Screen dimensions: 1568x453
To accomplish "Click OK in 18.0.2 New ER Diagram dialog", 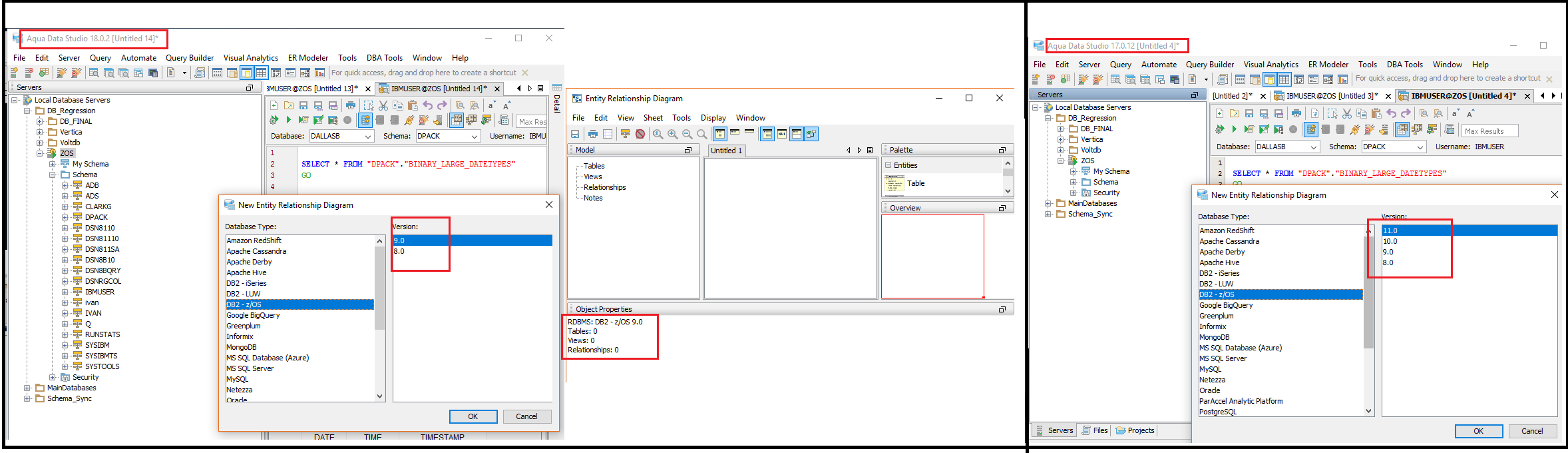I will pos(473,416).
